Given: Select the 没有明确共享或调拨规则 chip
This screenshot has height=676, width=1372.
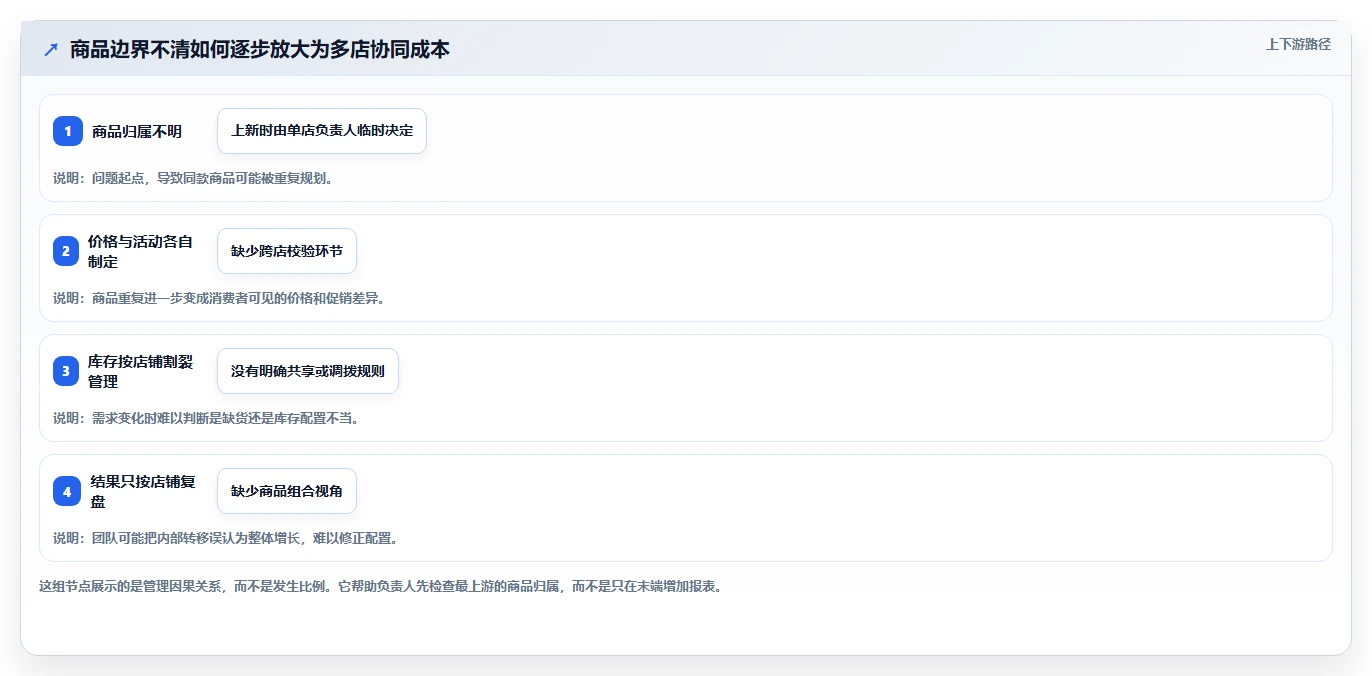Looking at the screenshot, I should [x=308, y=371].
